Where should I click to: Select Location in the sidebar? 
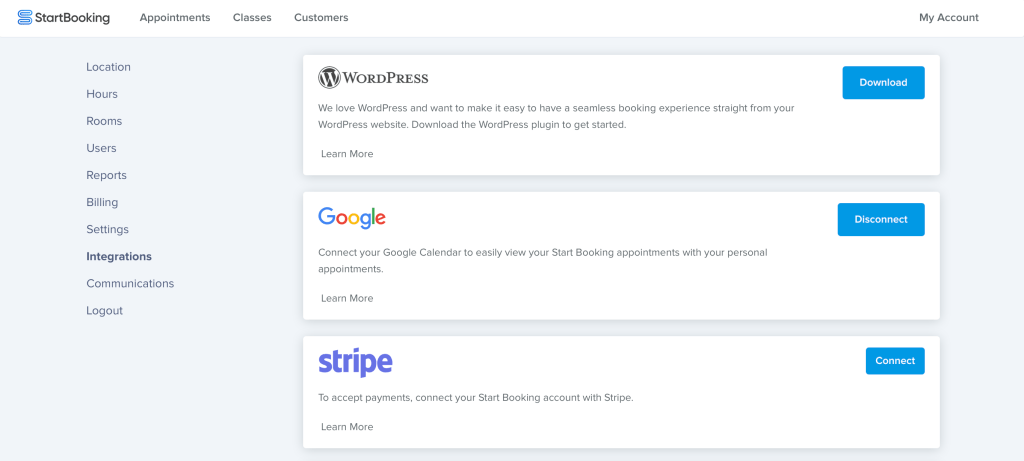tap(108, 67)
